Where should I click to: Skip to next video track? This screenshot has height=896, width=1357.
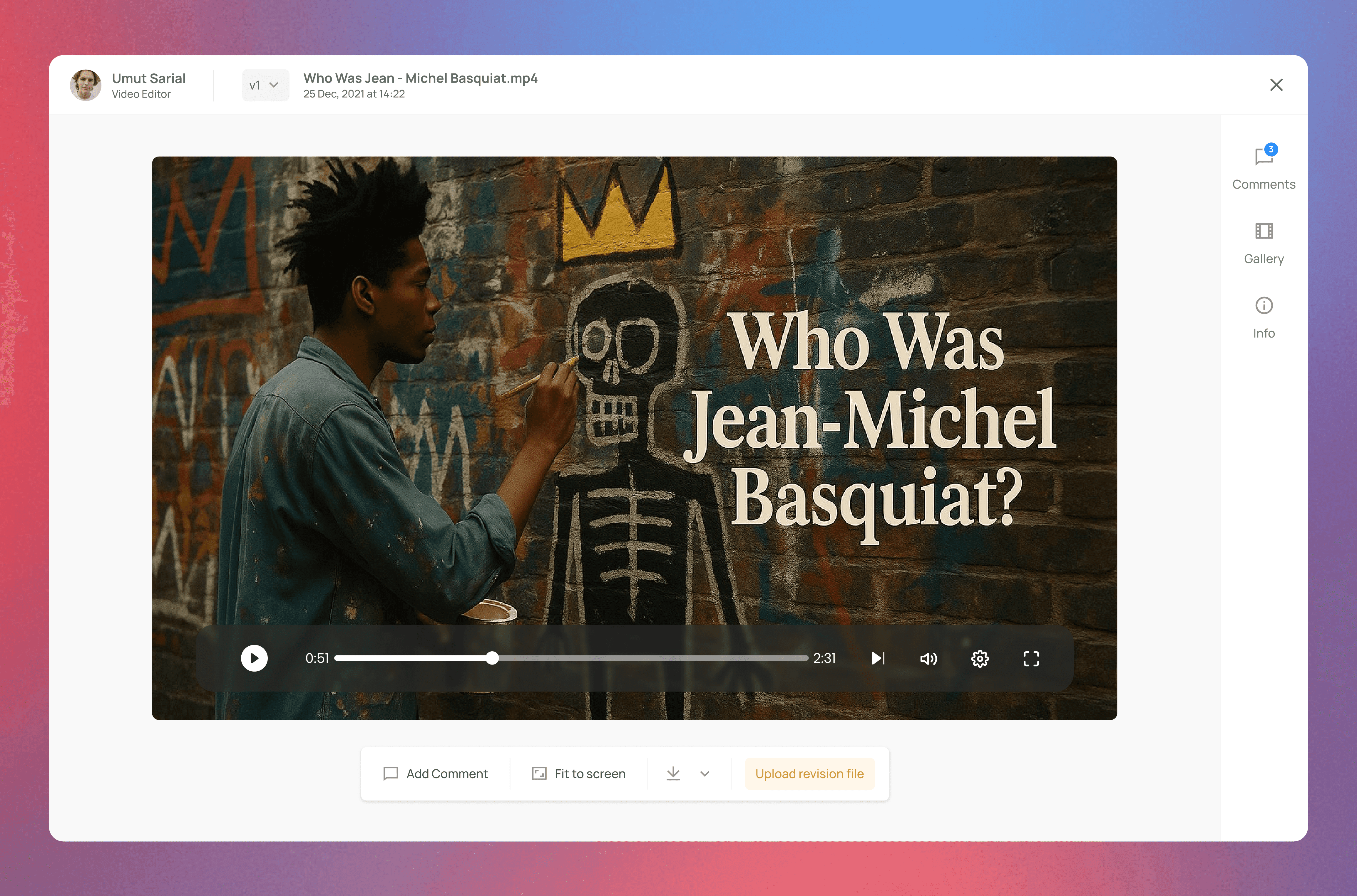(878, 658)
